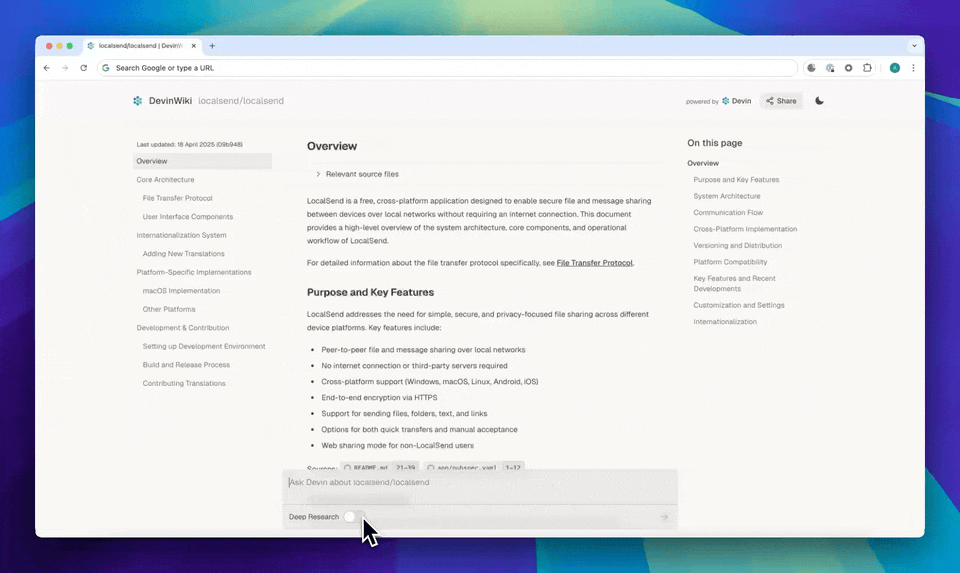
Task: Open Internationalization System in sidebar
Action: 181,235
